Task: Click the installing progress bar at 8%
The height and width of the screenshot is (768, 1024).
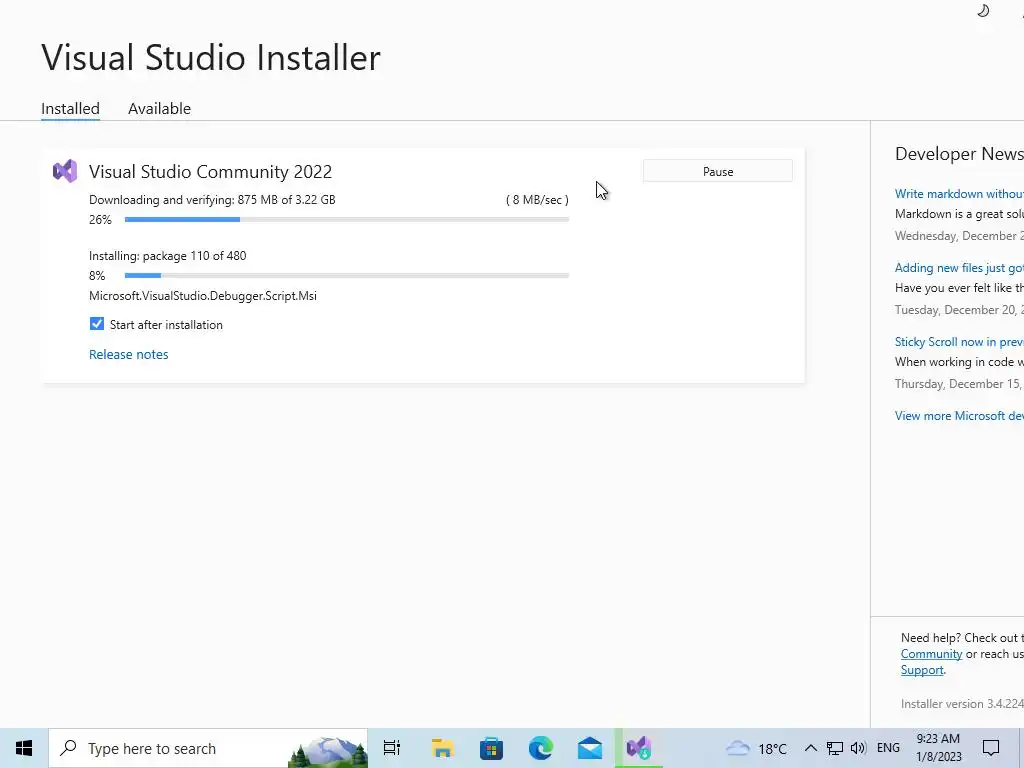Action: [346, 276]
